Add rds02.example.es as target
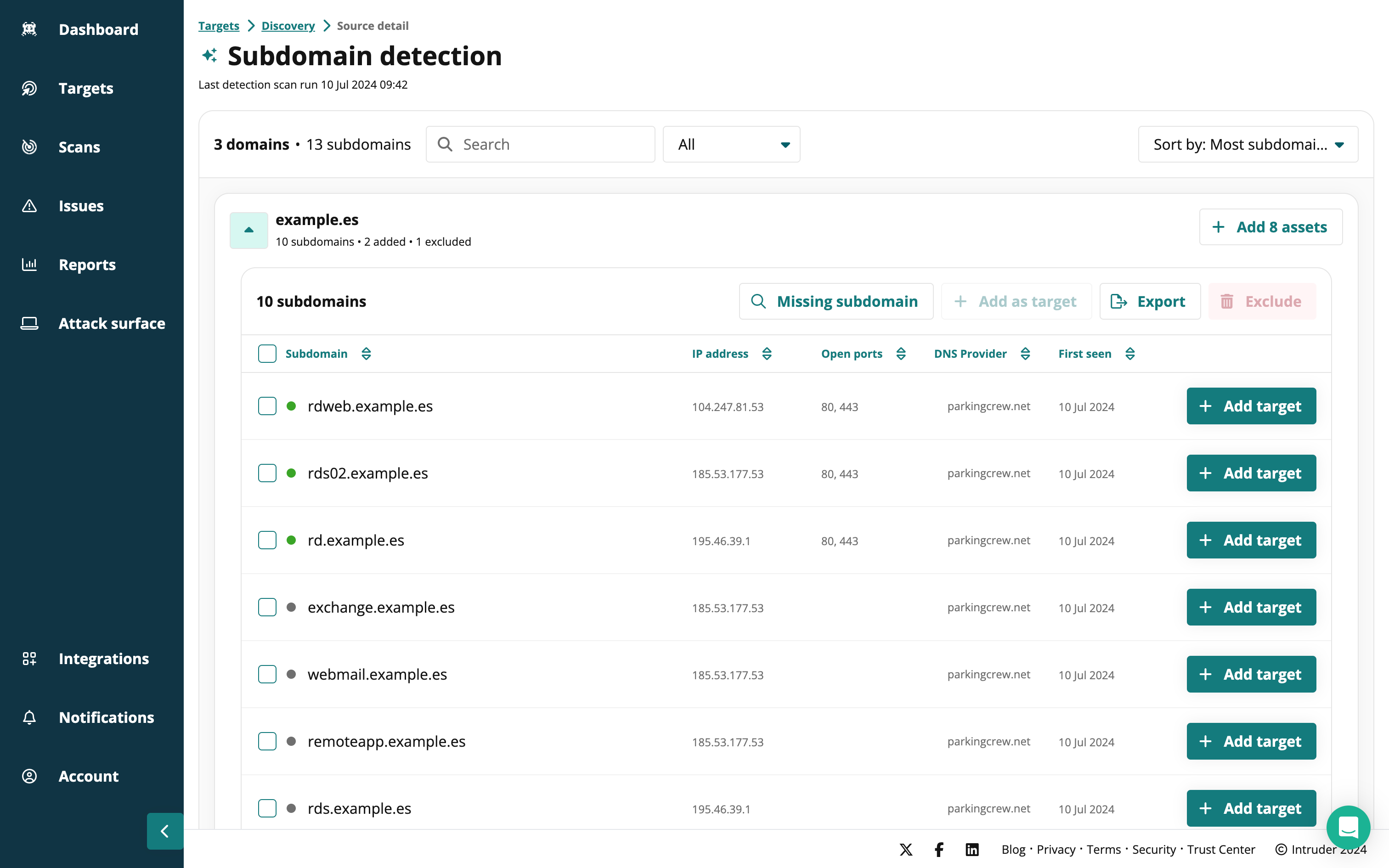The height and width of the screenshot is (868, 1389). click(1251, 473)
